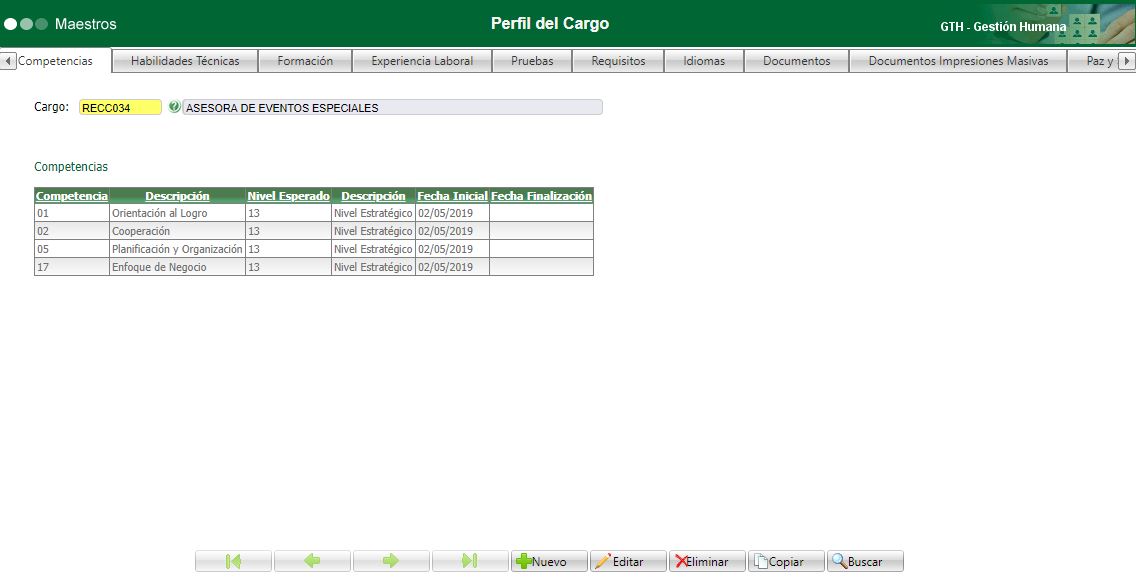This screenshot has width=1136, height=577.
Task: Sort by Fecha Inicial column header
Action: click(452, 196)
